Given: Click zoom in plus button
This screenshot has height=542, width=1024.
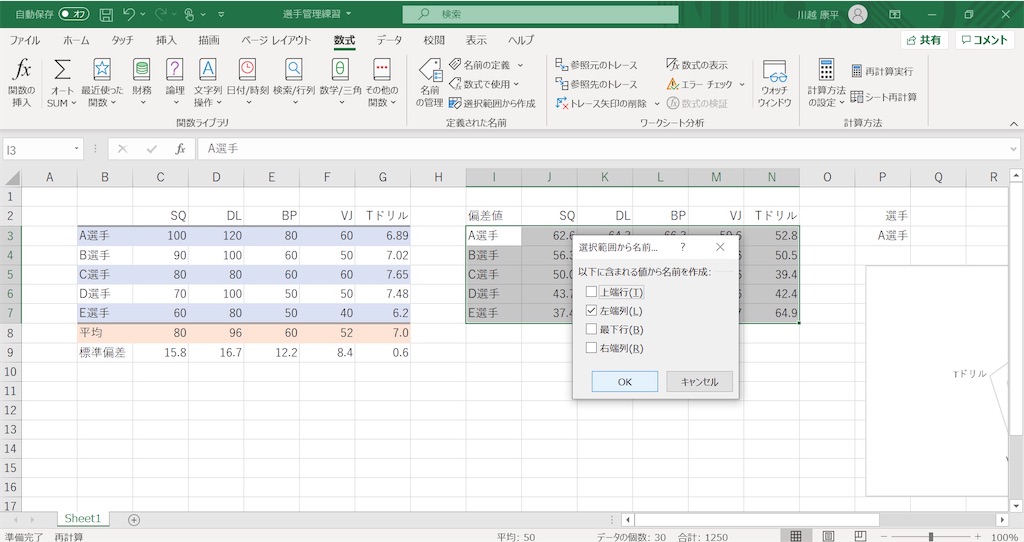Looking at the screenshot, I should pyautogui.click(x=978, y=536).
